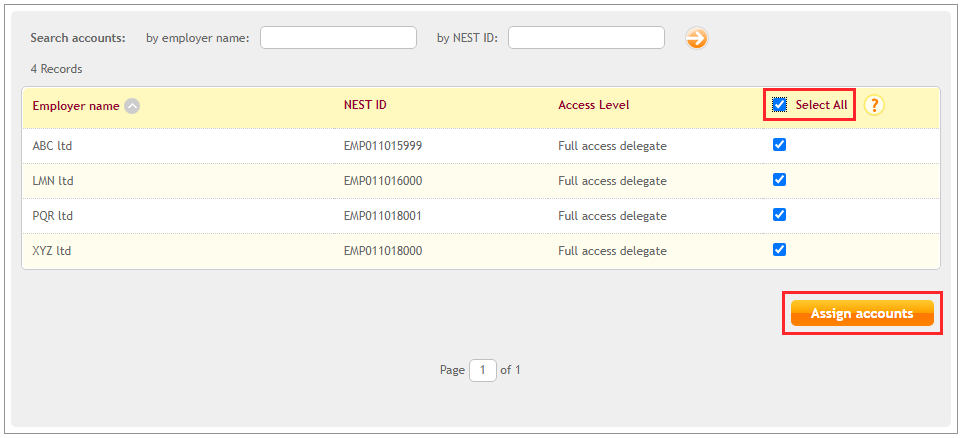Viewport: 962px width, 438px height.
Task: Select the page number box
Action: tap(483, 370)
